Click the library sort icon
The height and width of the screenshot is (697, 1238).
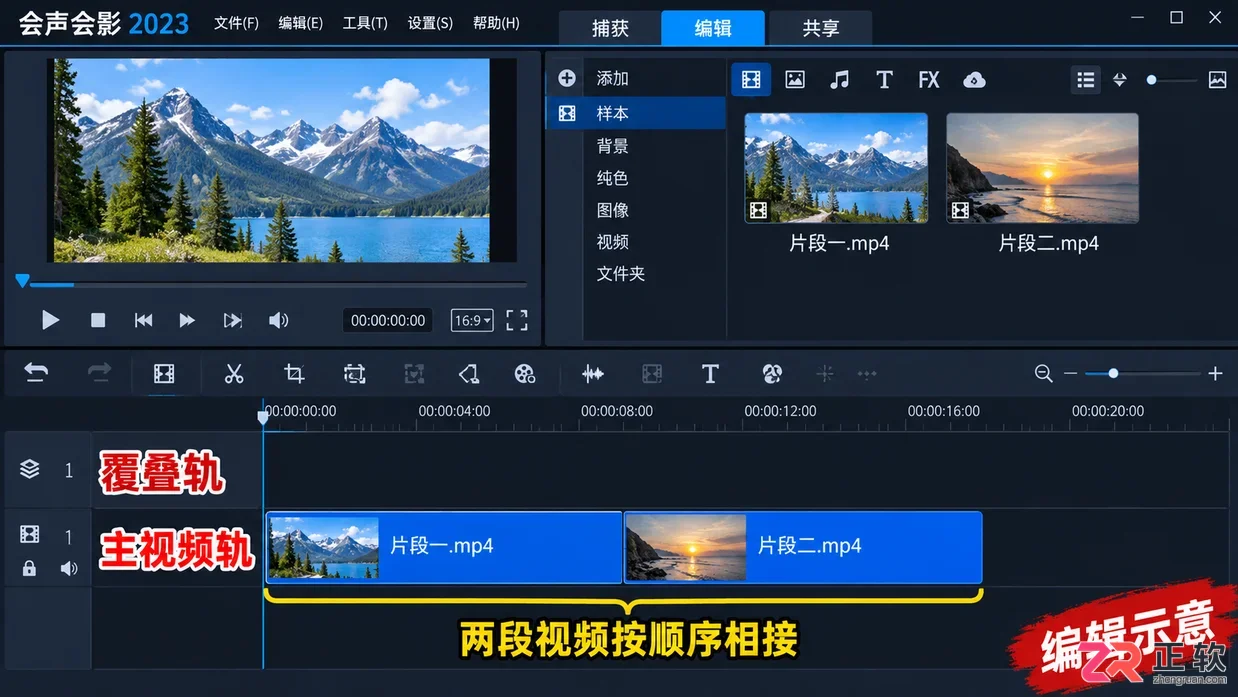pos(1120,80)
